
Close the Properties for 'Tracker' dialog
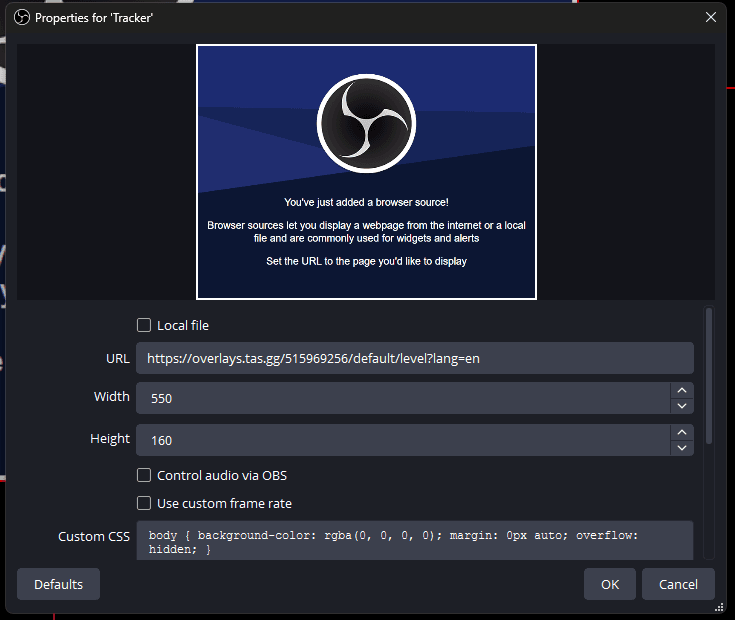(x=711, y=17)
